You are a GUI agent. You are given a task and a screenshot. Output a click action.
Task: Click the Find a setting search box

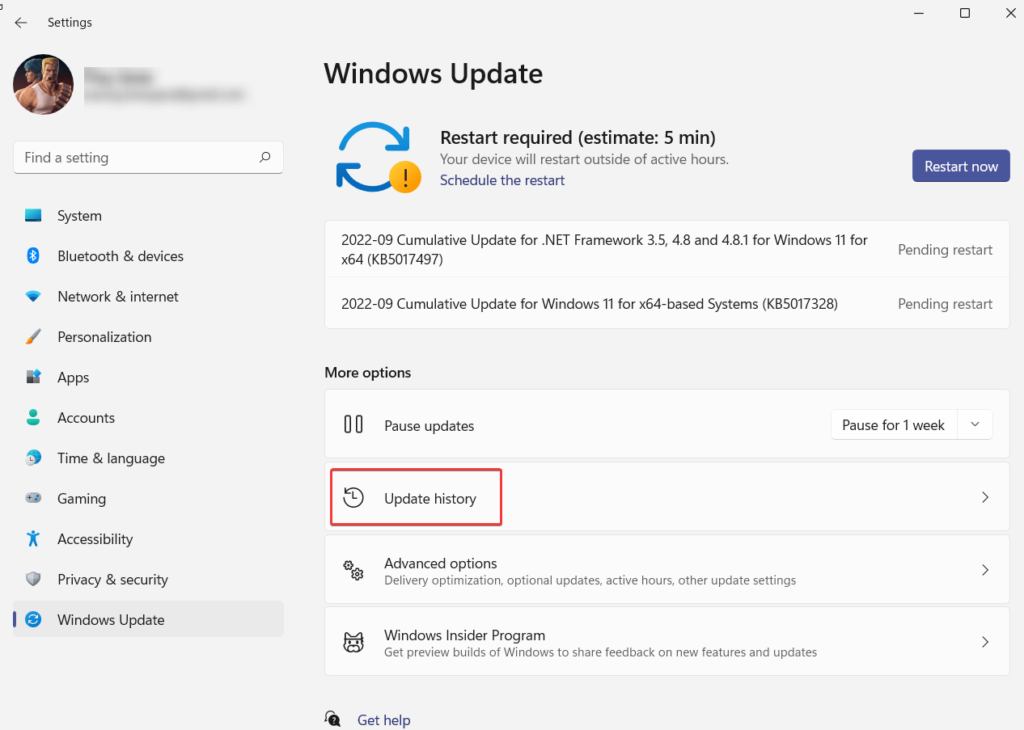[148, 157]
